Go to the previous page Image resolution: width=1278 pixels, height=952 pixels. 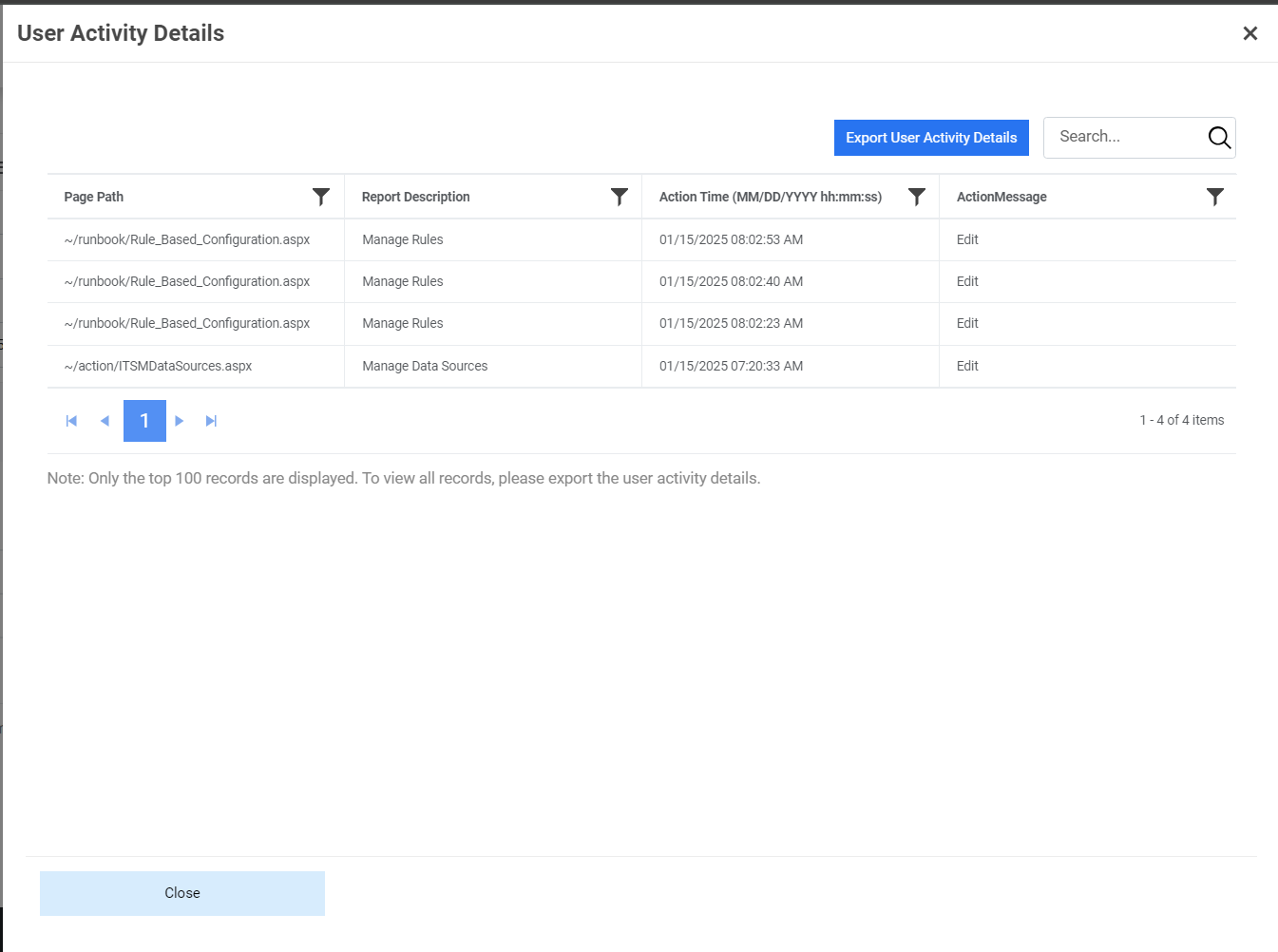(x=105, y=420)
